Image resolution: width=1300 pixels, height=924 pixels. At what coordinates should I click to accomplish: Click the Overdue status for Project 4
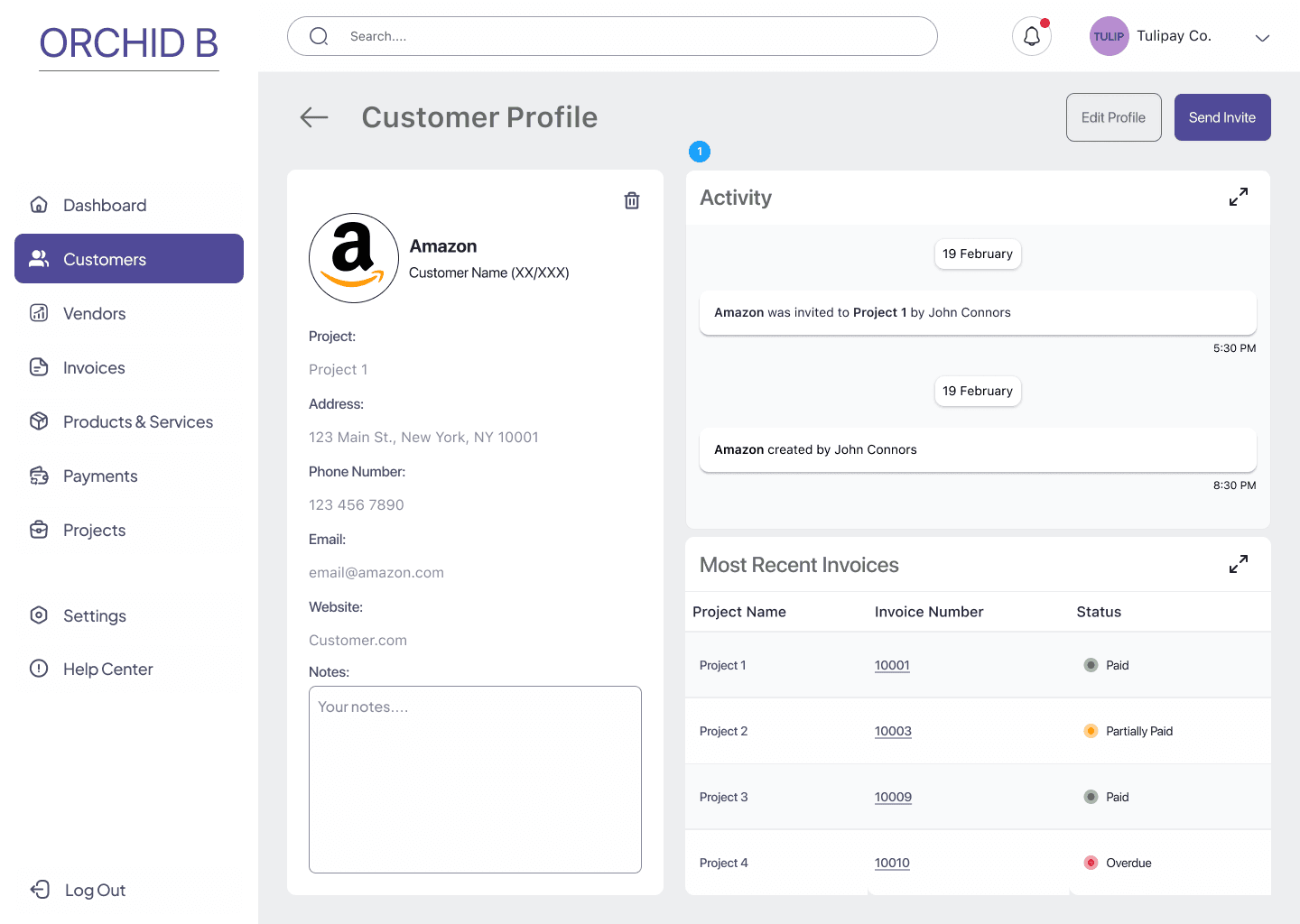coord(1118,863)
